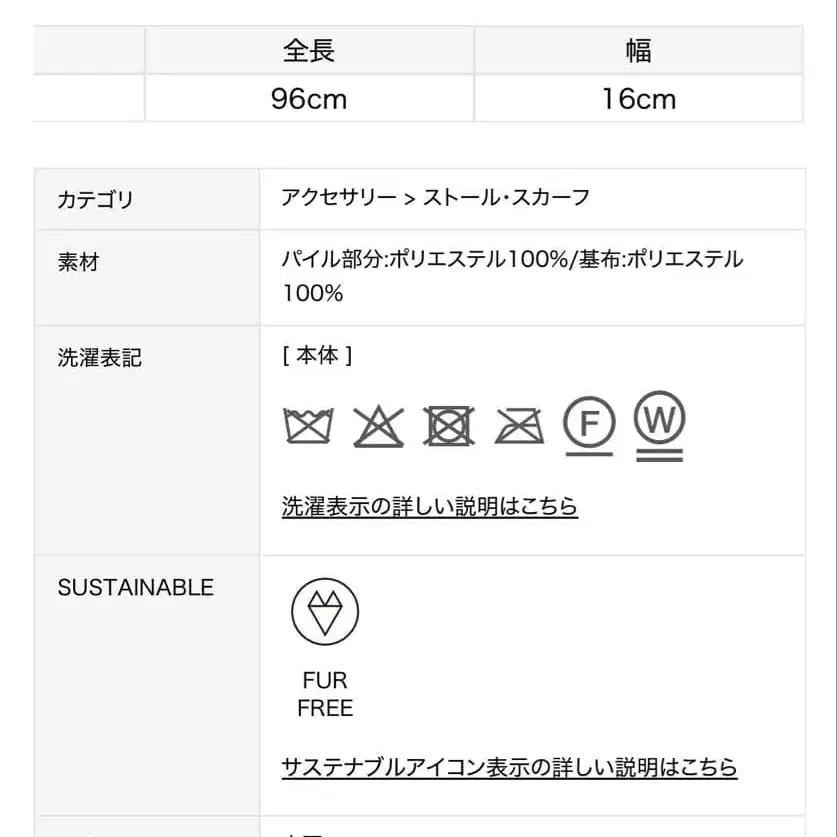Select the 素材 row label
Viewport: 837px width, 837px height.
[x=79, y=262]
